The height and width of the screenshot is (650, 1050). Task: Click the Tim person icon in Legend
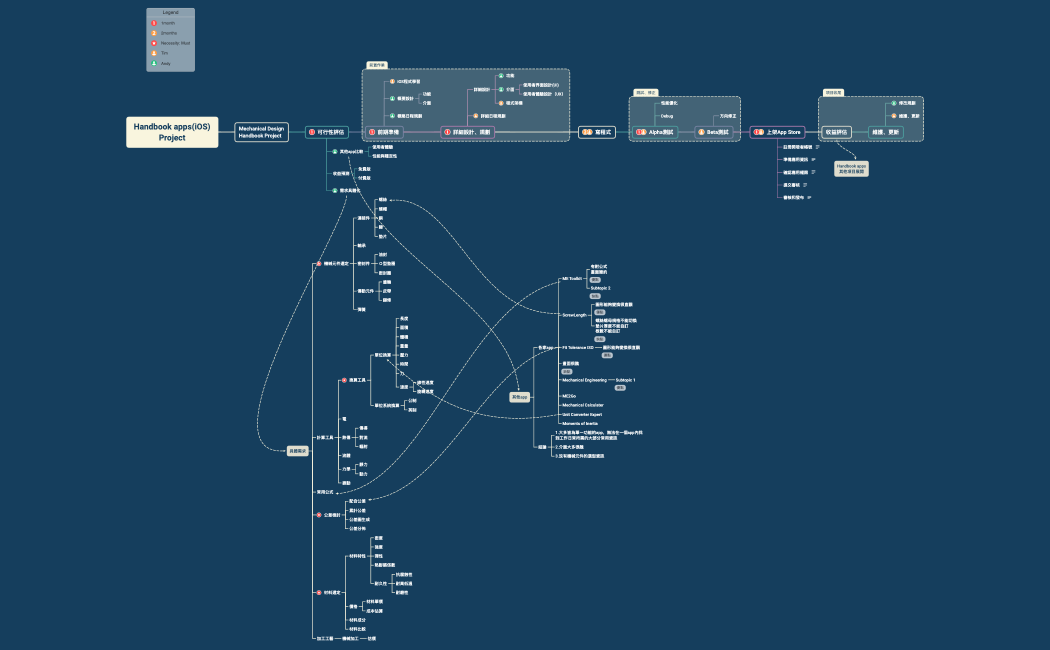click(154, 53)
